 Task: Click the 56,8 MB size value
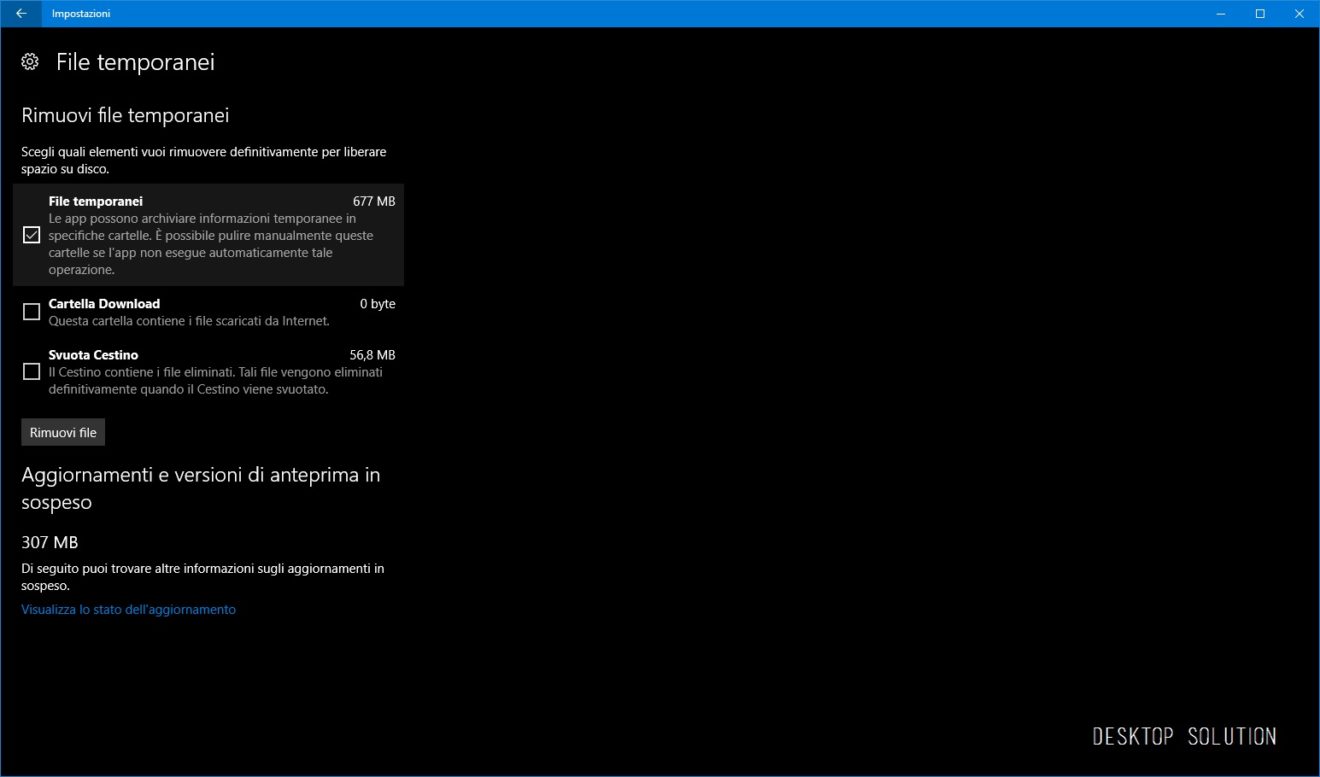pos(372,355)
